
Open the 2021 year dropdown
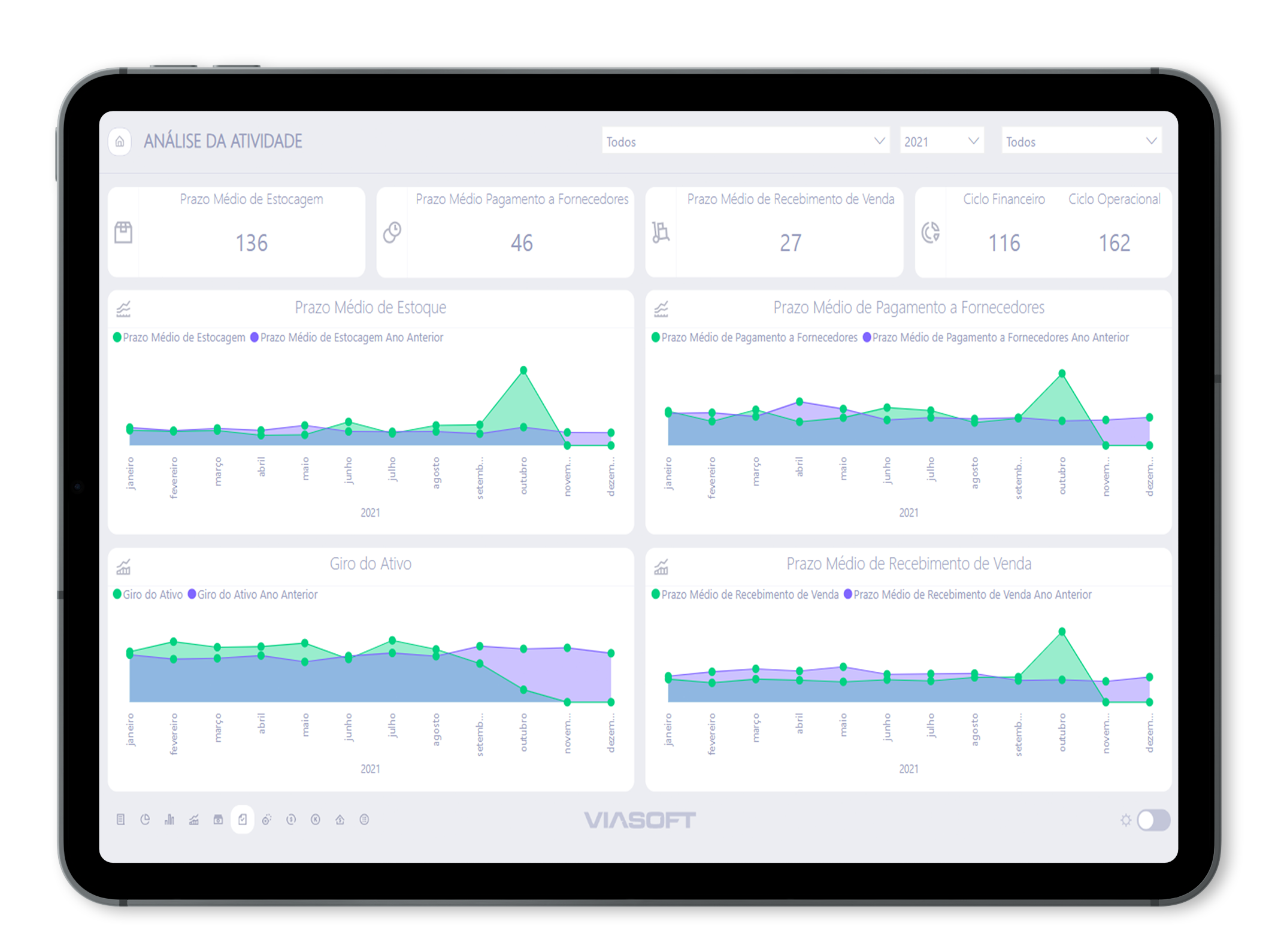tap(941, 141)
